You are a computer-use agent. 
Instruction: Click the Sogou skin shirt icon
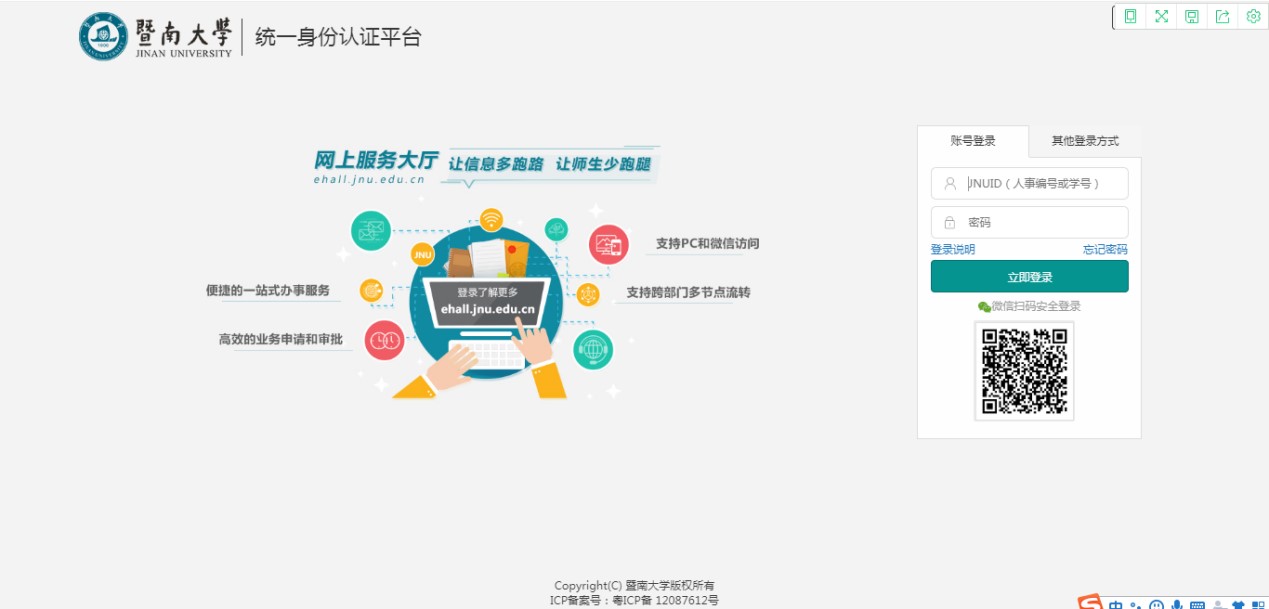[1238, 605]
